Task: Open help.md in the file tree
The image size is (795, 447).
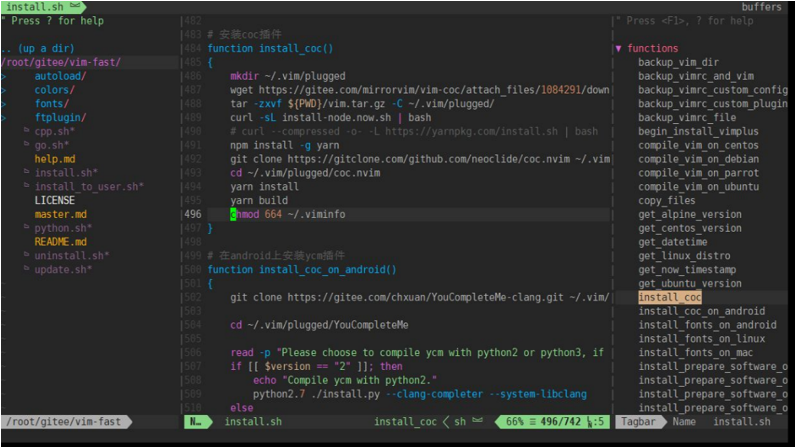Action: (x=55, y=159)
